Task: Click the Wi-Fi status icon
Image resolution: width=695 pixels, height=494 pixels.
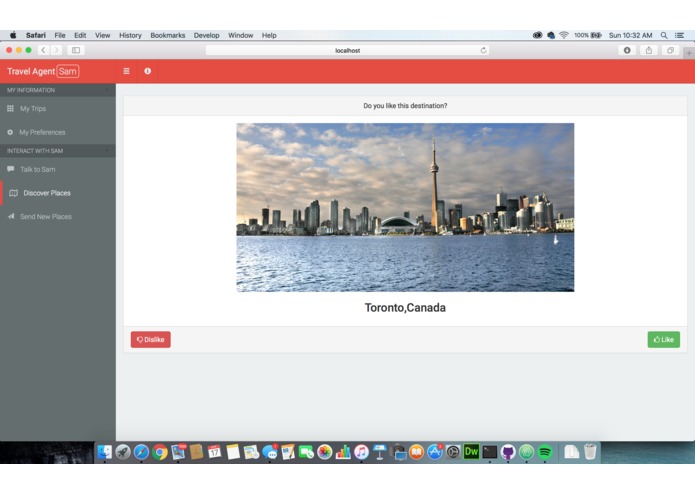Action: tap(564, 35)
